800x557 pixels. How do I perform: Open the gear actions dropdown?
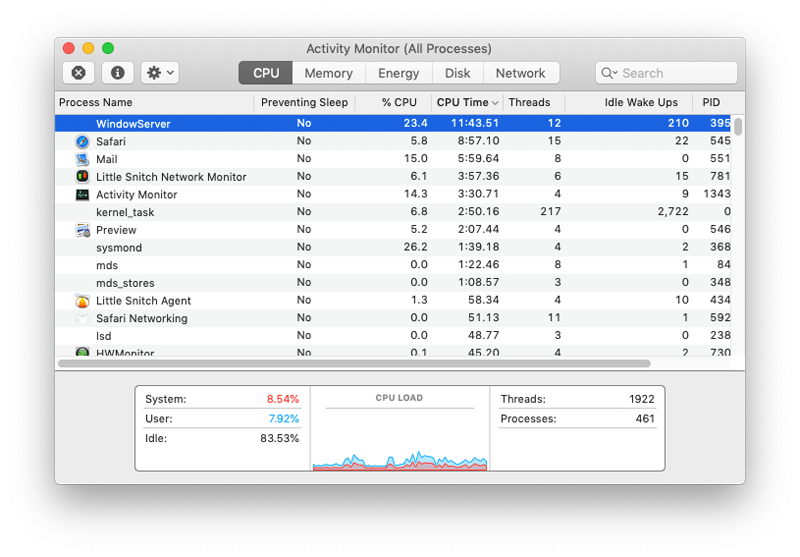(x=160, y=73)
